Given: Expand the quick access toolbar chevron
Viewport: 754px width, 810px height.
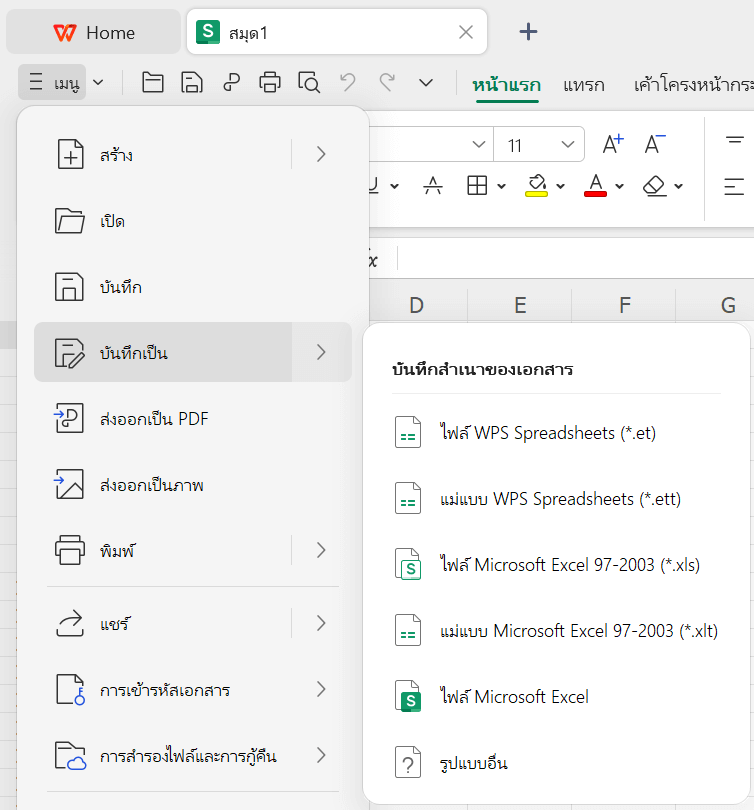Looking at the screenshot, I should tap(426, 83).
